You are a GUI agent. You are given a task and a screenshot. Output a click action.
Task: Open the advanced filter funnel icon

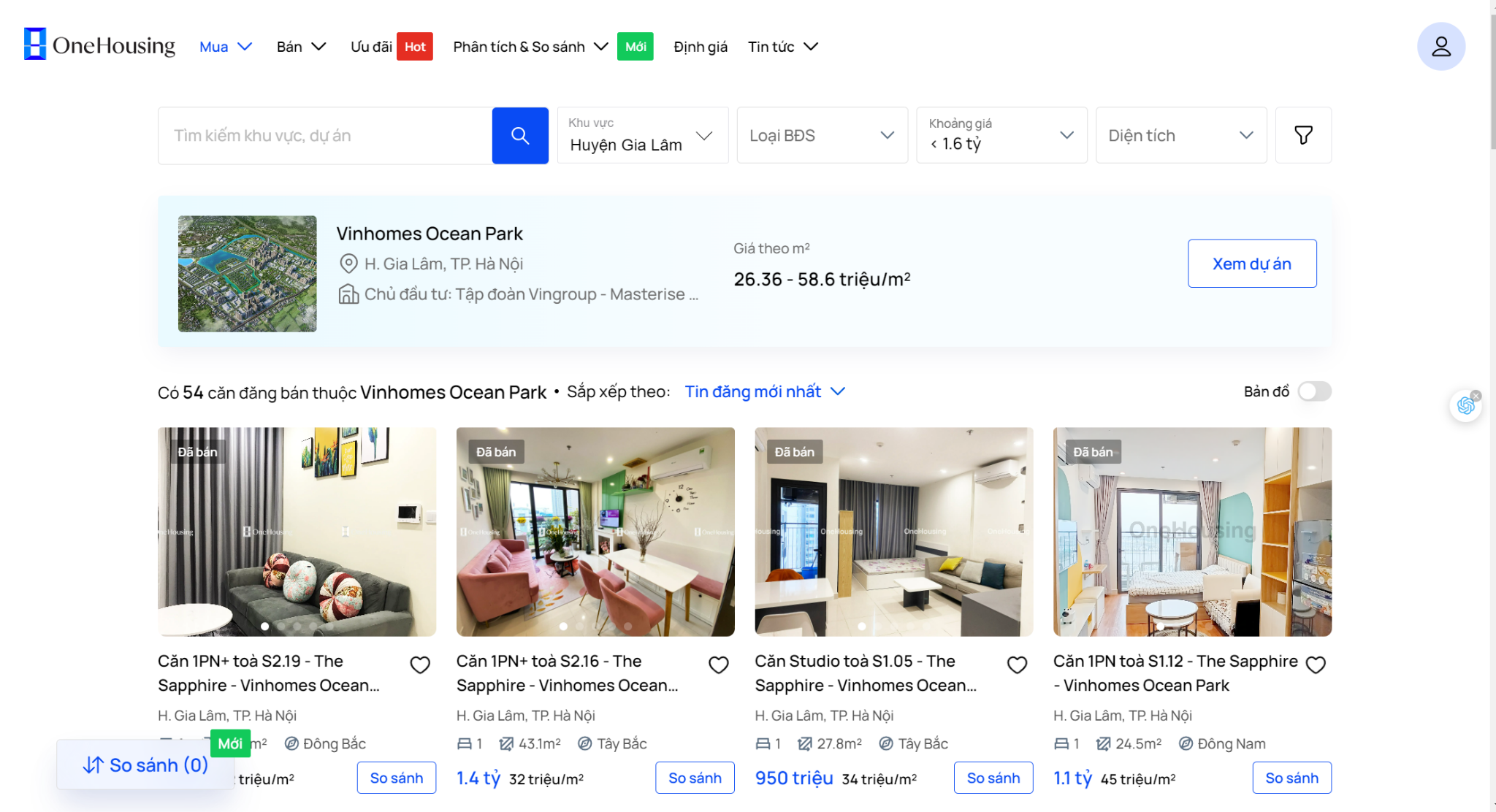(1303, 135)
